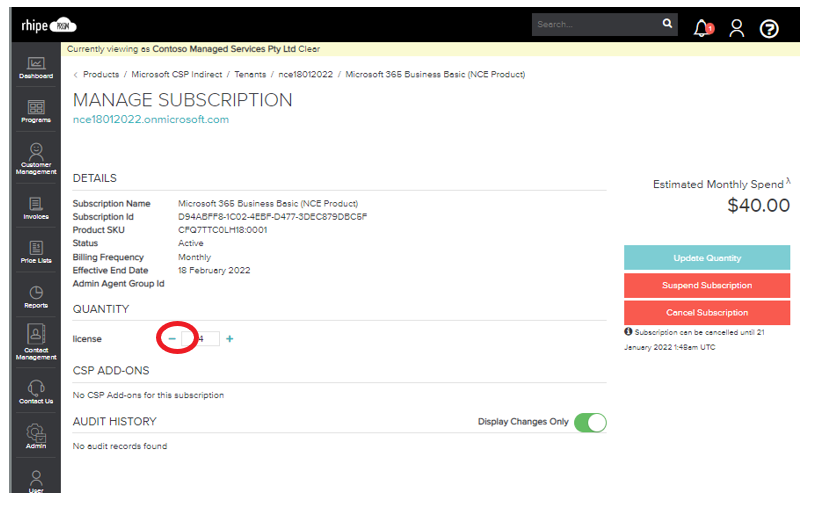Screen dimensions: 822x505
Task: Click the Update Quantity button
Action: (707, 257)
